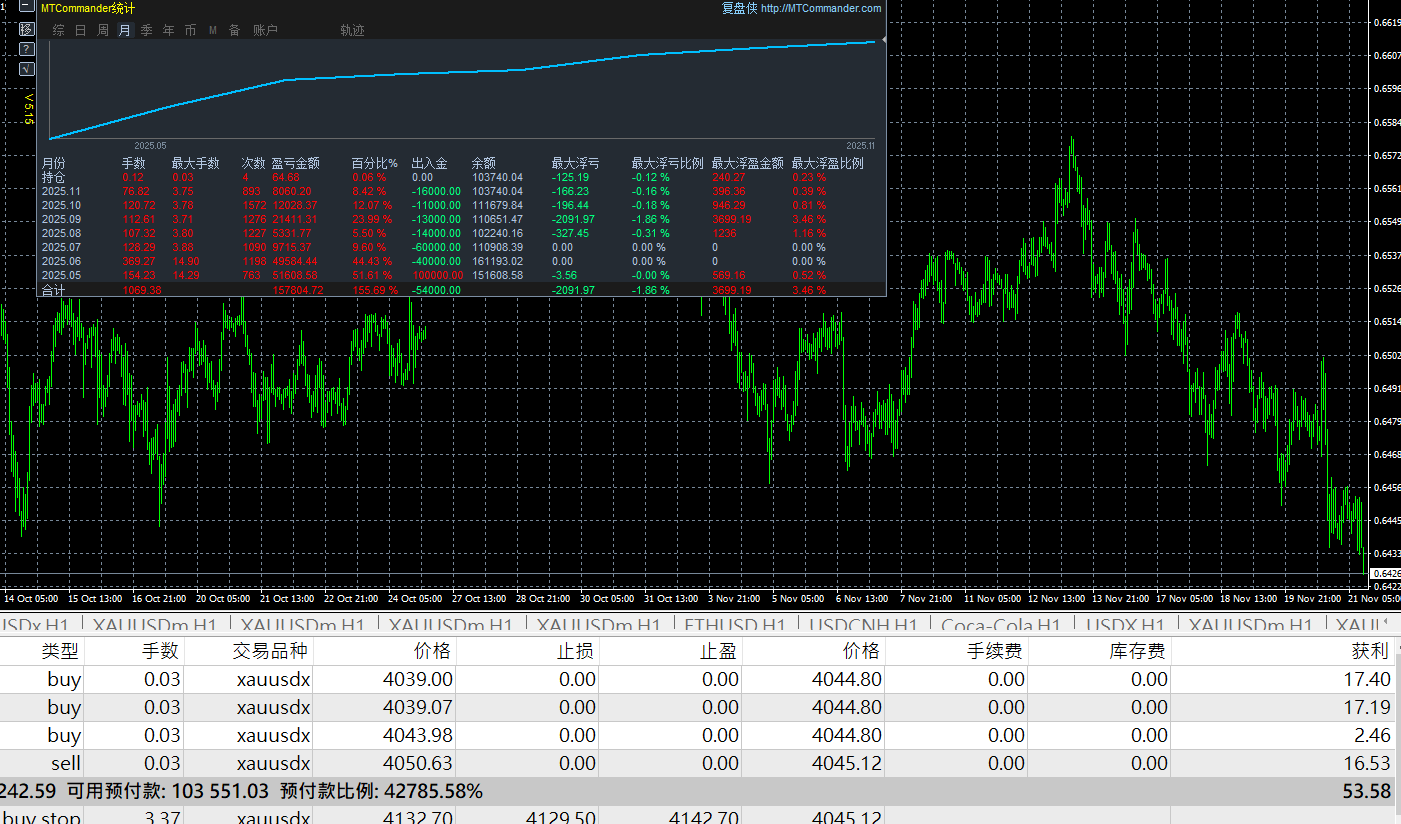Viewport: 1401px width, 824px height.
Task: Select the 日 daily statistics tab
Action: (80, 31)
